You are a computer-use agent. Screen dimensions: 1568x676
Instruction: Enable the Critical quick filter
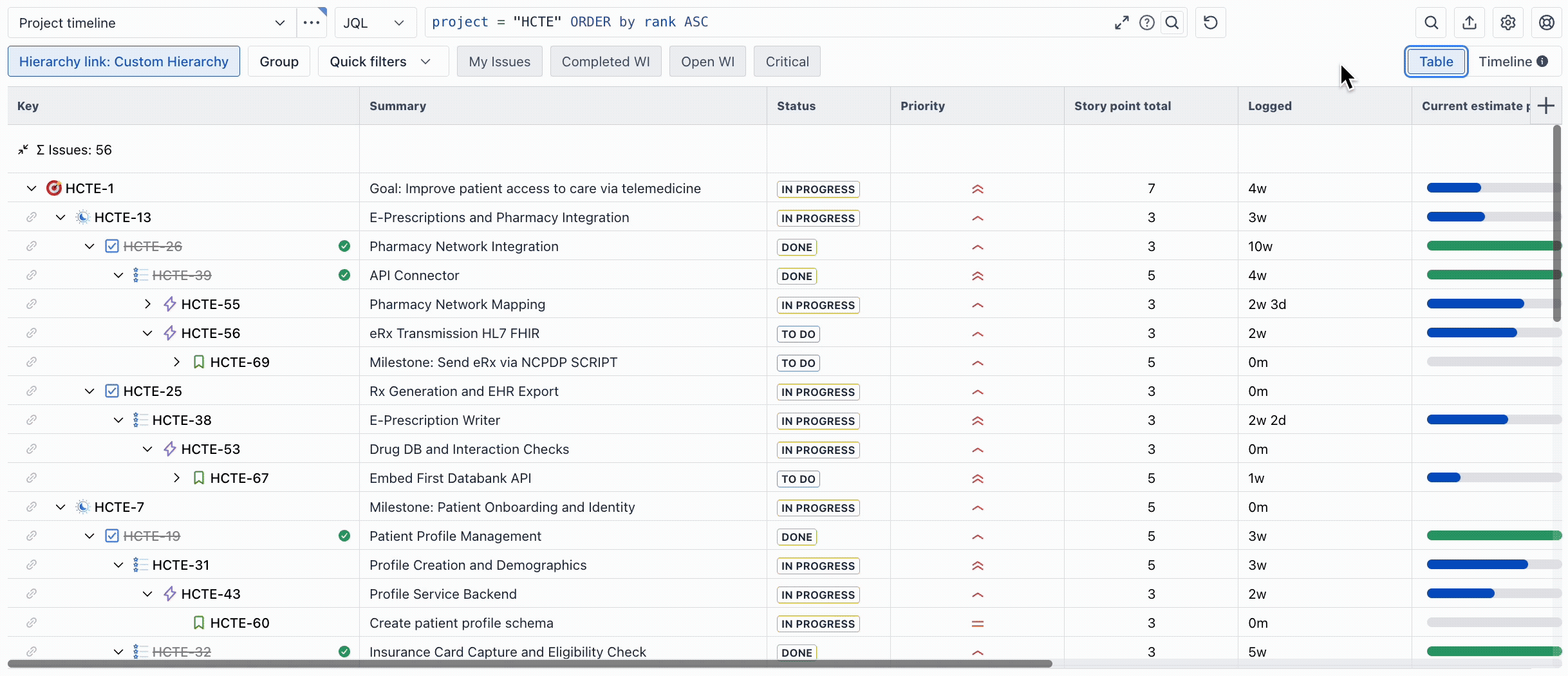[x=787, y=61]
